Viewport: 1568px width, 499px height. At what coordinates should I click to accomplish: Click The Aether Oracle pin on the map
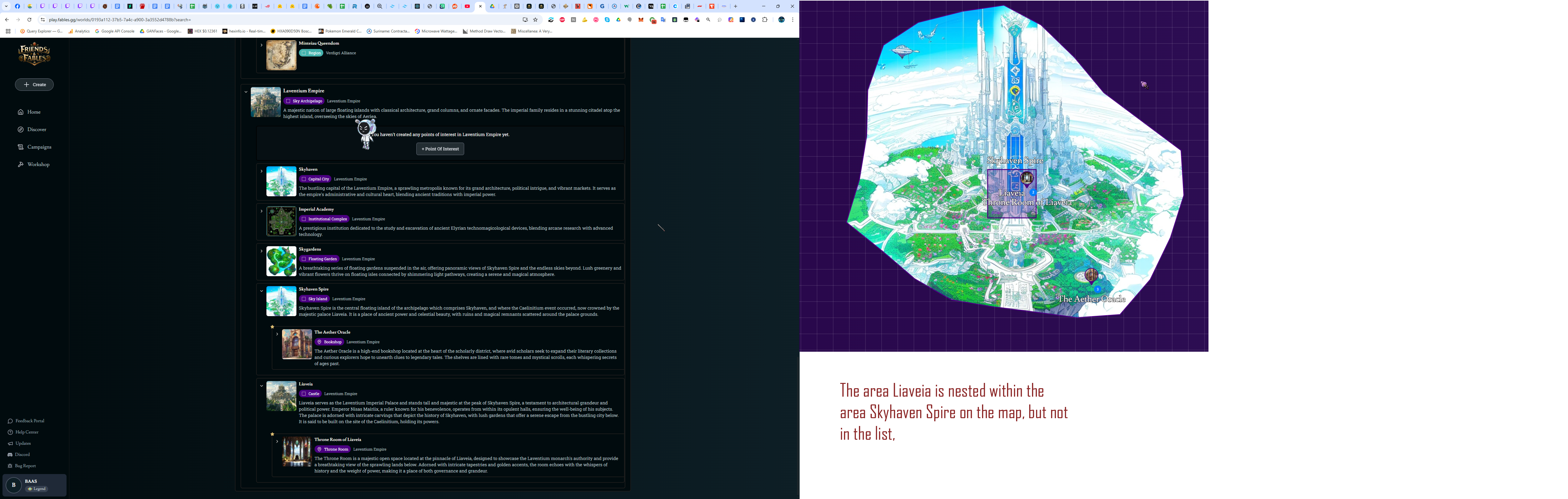(1091, 276)
